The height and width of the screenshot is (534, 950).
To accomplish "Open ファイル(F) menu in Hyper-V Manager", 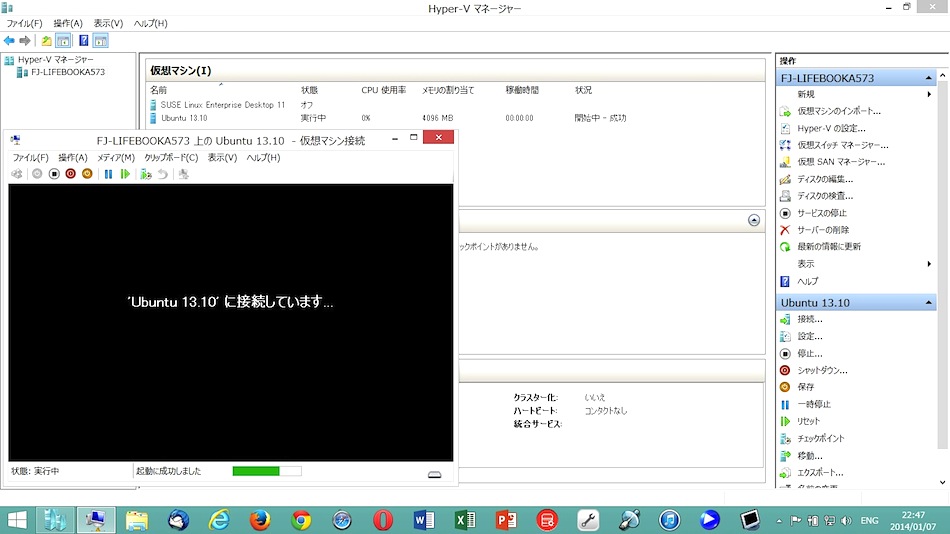I will click(x=24, y=23).
